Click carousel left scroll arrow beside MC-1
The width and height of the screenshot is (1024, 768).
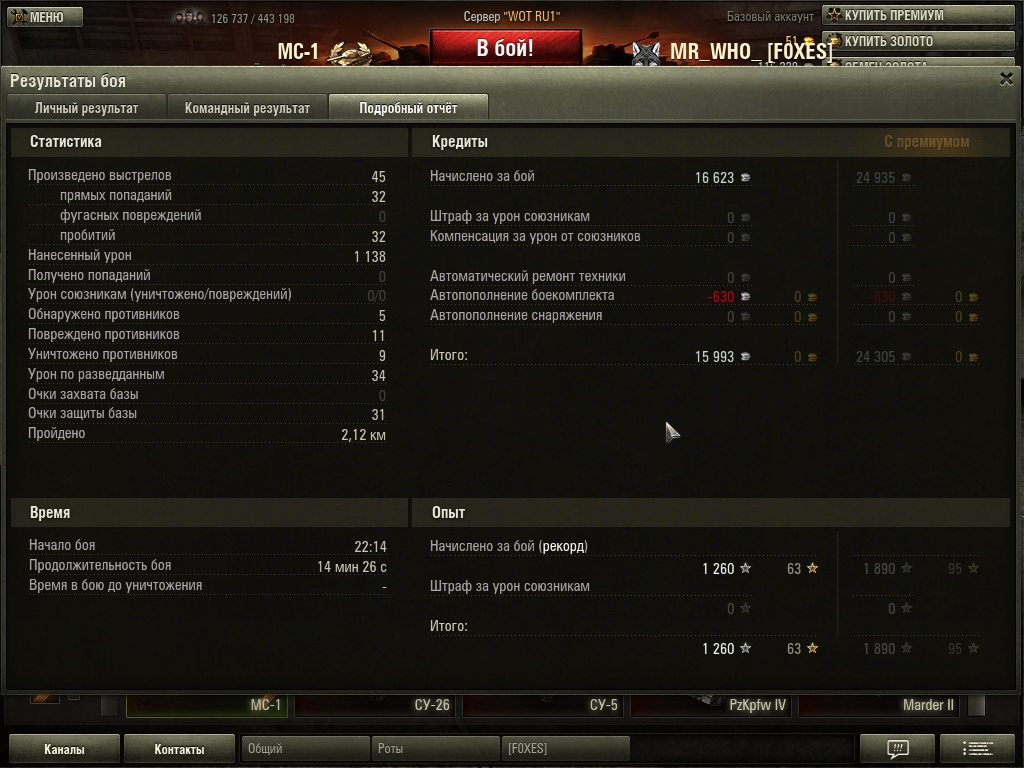point(110,705)
